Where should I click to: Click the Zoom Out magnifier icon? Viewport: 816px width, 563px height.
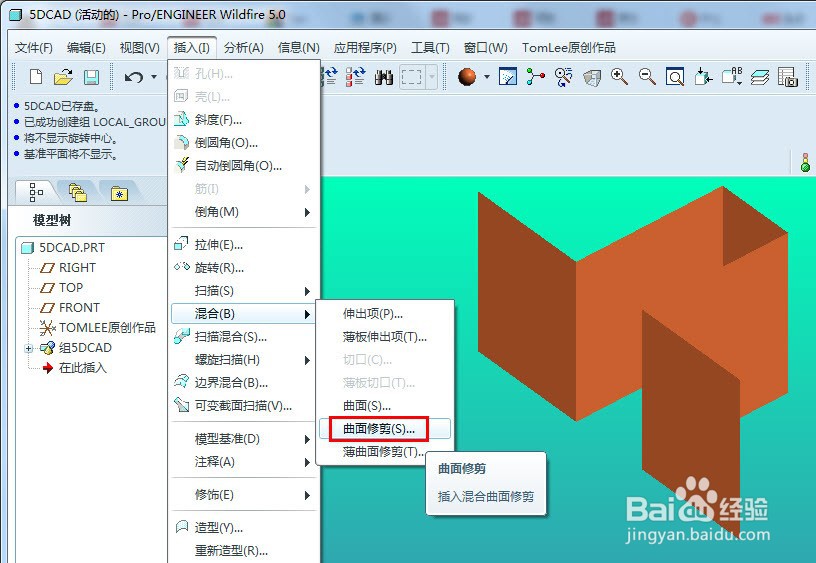point(647,77)
